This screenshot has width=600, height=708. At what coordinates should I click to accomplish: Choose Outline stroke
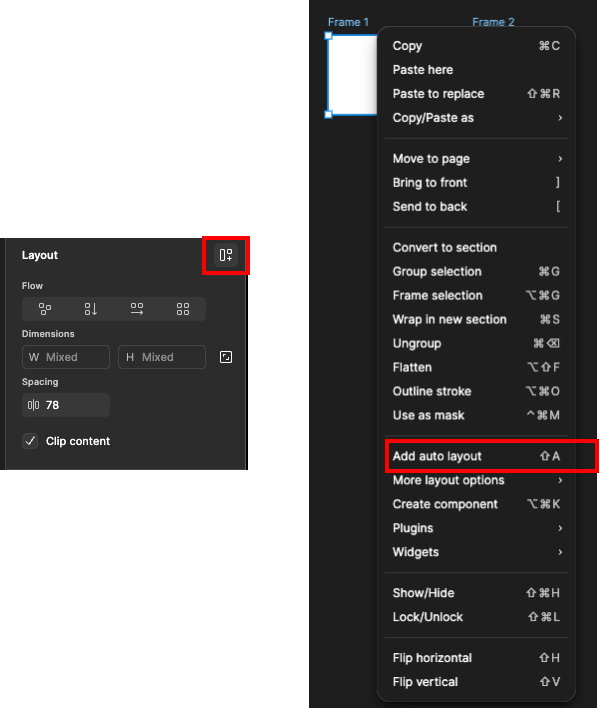click(x=477, y=391)
